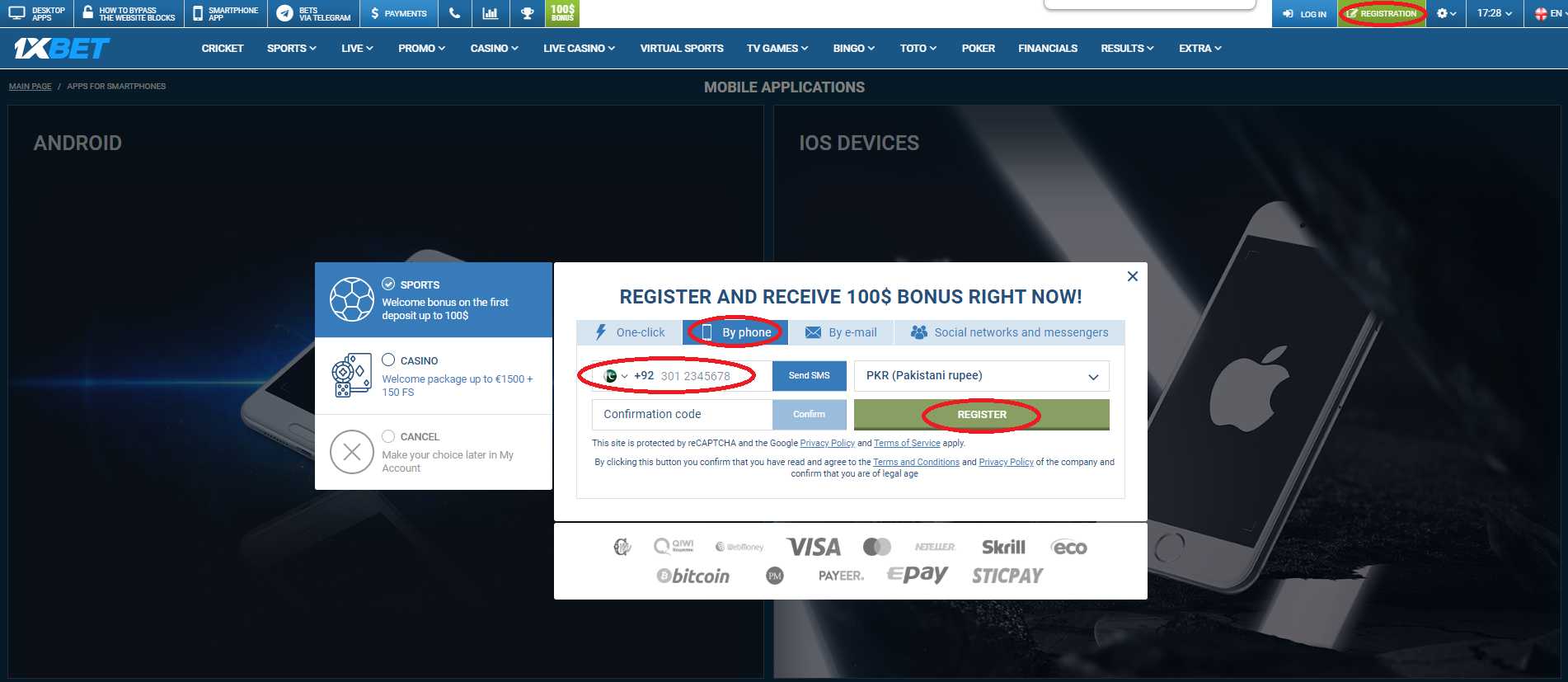Open the country flag code dropdown
The width and height of the screenshot is (1568, 682).
click(x=615, y=376)
